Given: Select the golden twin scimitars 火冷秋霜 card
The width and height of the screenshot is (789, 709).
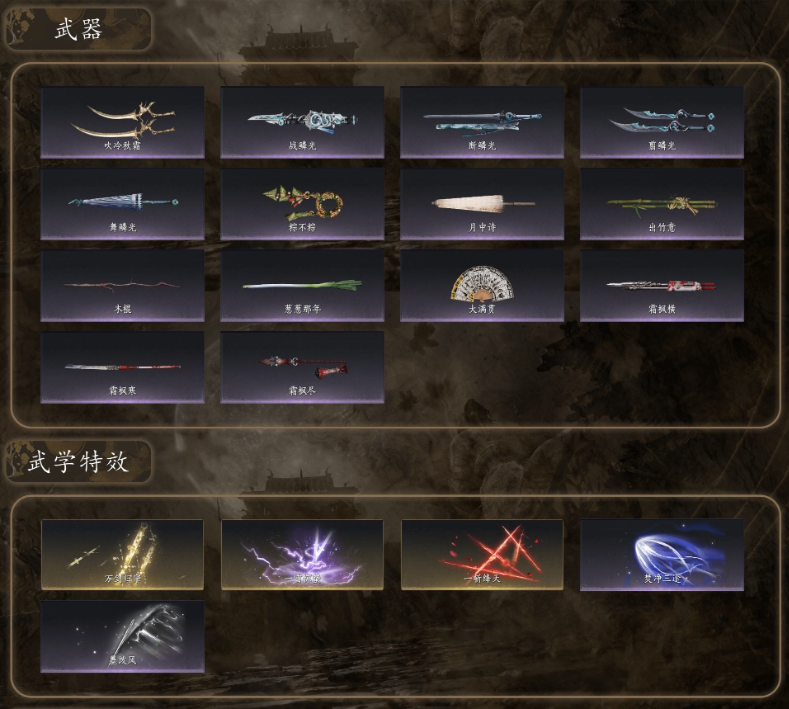Looking at the screenshot, I should coord(122,122).
